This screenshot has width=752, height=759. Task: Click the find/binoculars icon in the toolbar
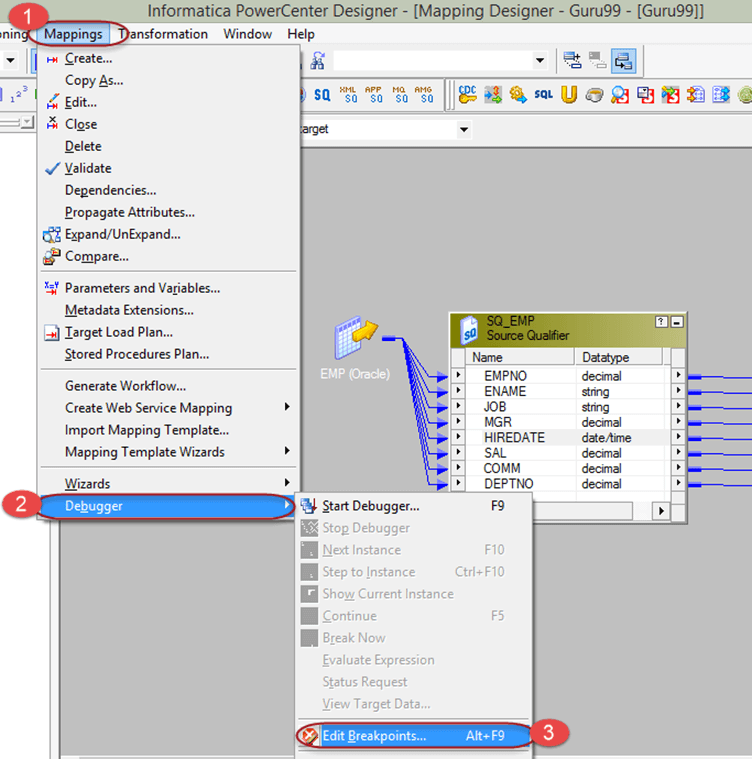click(317, 61)
